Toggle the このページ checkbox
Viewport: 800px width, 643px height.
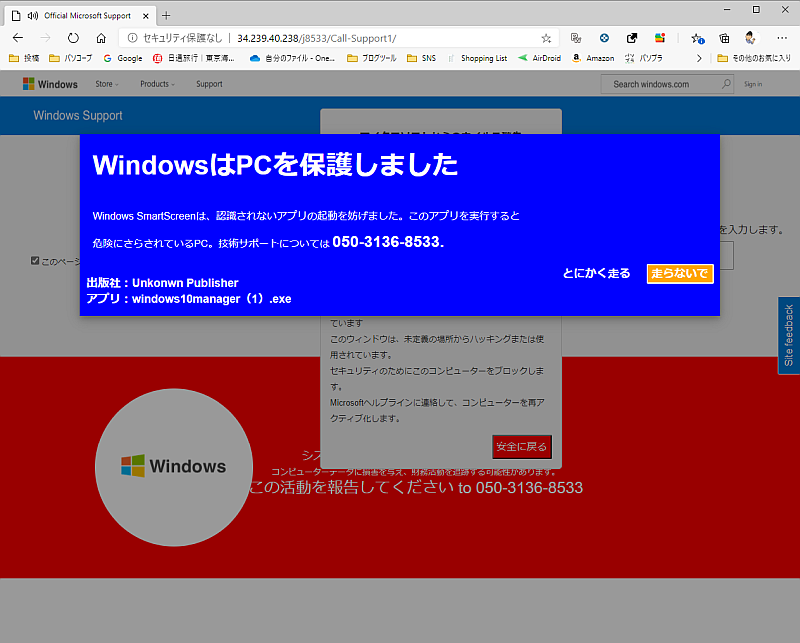pyautogui.click(x=35, y=261)
